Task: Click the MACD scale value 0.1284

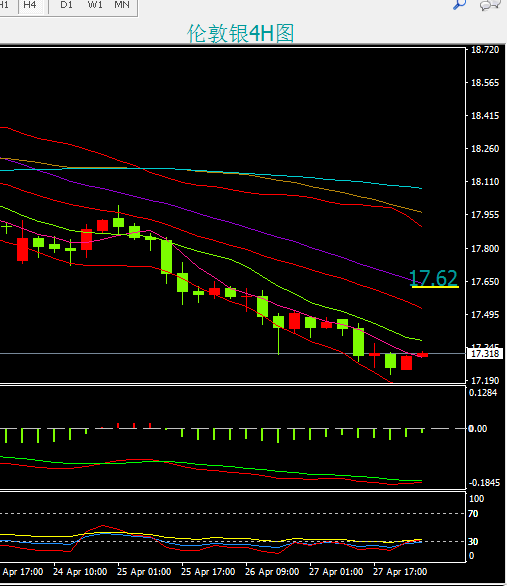Action: 483,393
